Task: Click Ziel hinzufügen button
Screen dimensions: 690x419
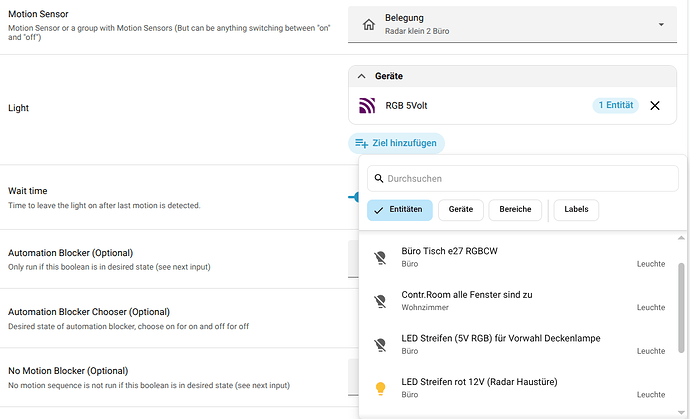Action: pyautogui.click(x=396, y=143)
